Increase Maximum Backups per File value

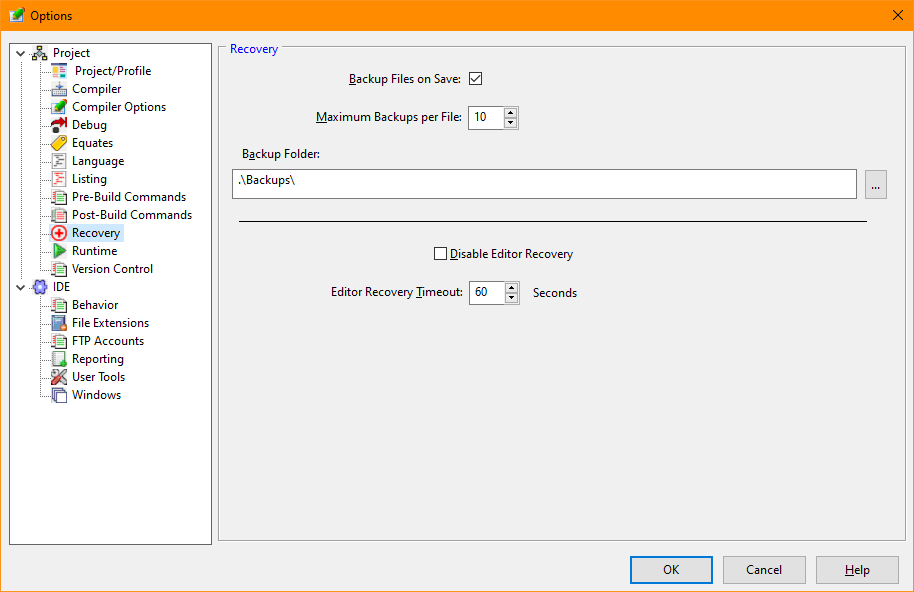coord(511,112)
